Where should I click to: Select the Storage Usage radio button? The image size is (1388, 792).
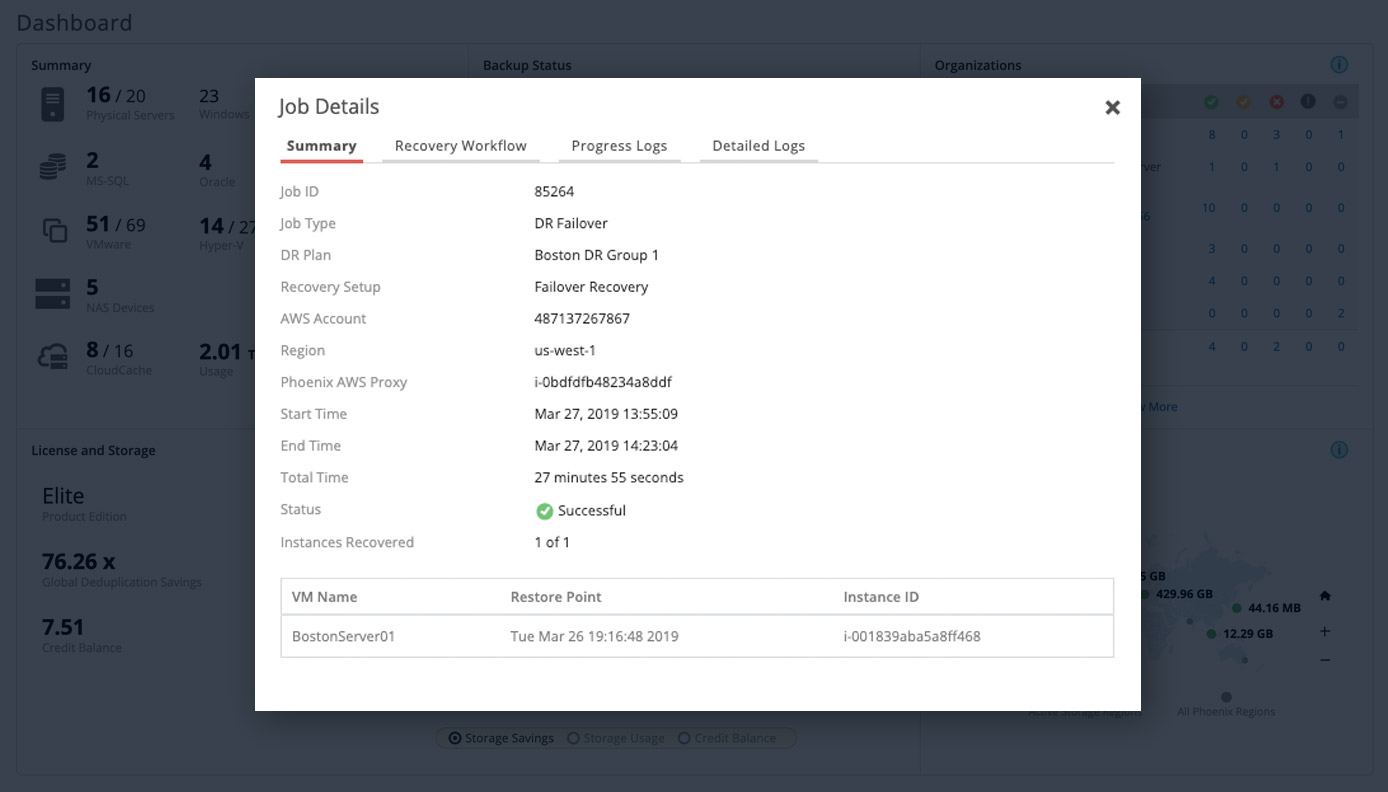click(574, 738)
